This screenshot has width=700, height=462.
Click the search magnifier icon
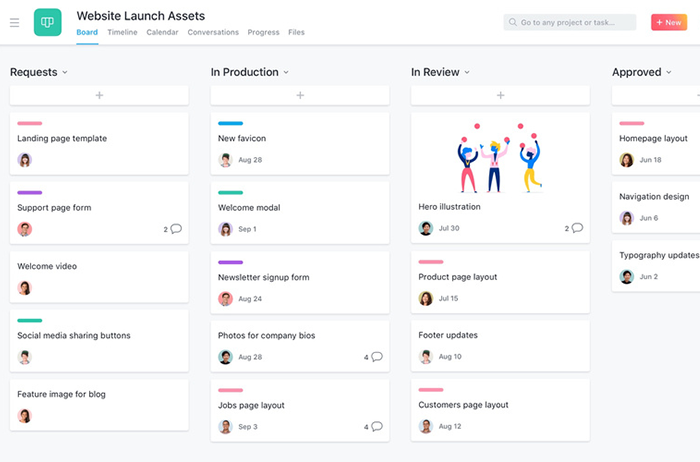tap(512, 22)
